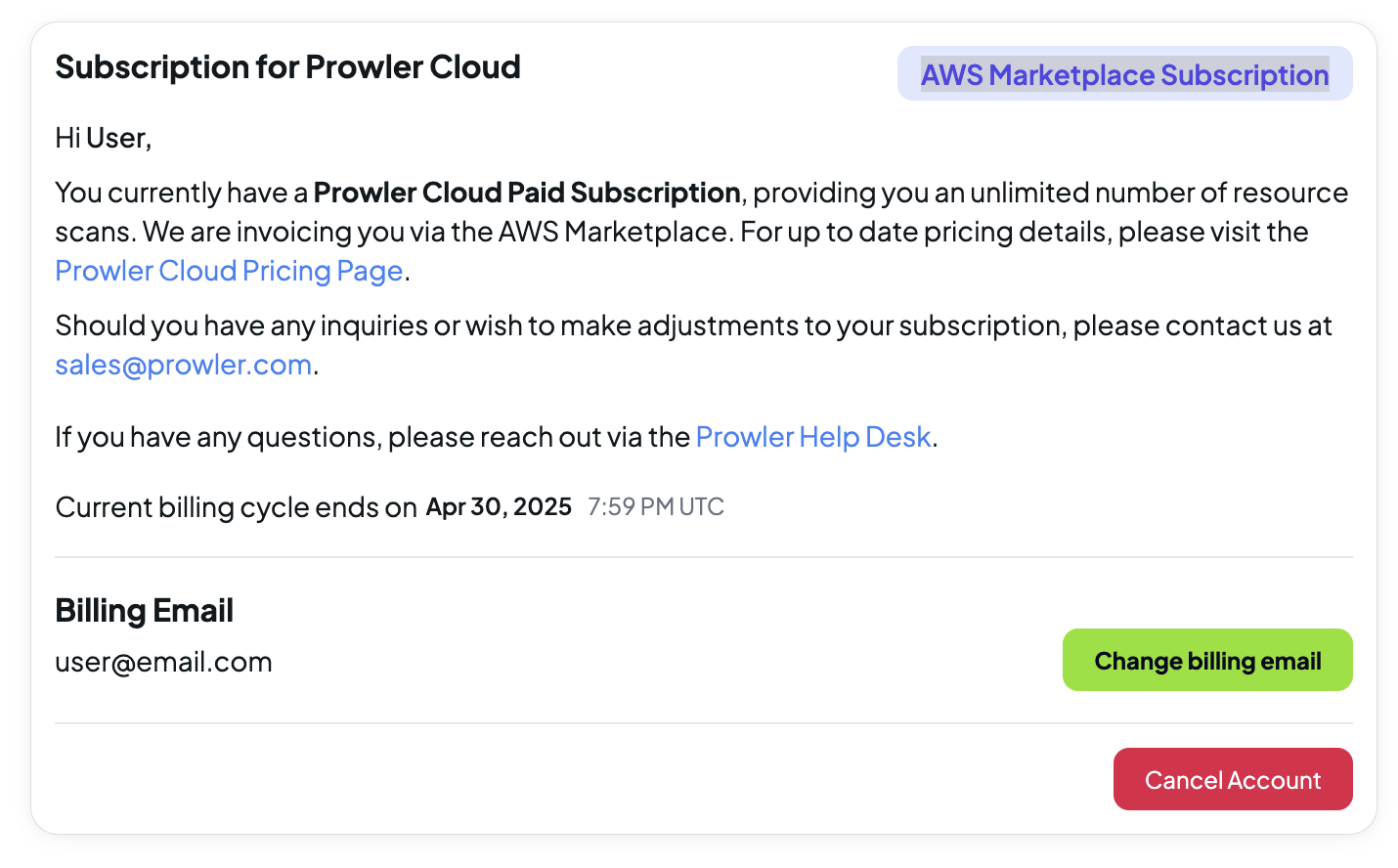
Task: Click the Subscription for Prowler Cloud heading
Action: coord(287,67)
